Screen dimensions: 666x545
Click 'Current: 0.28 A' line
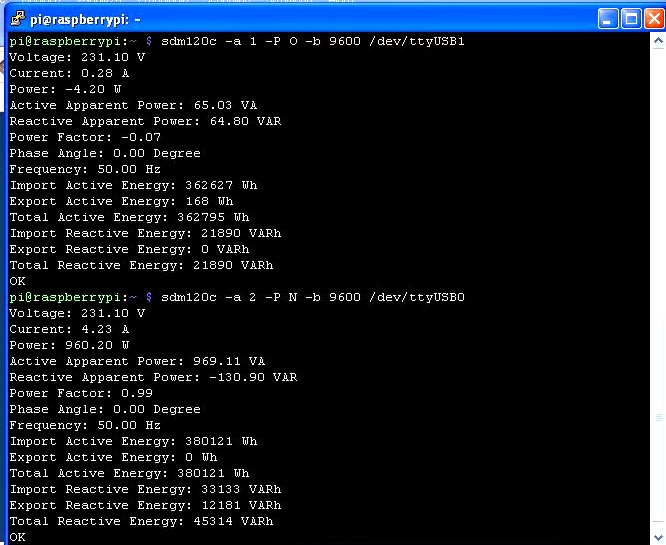click(x=69, y=73)
